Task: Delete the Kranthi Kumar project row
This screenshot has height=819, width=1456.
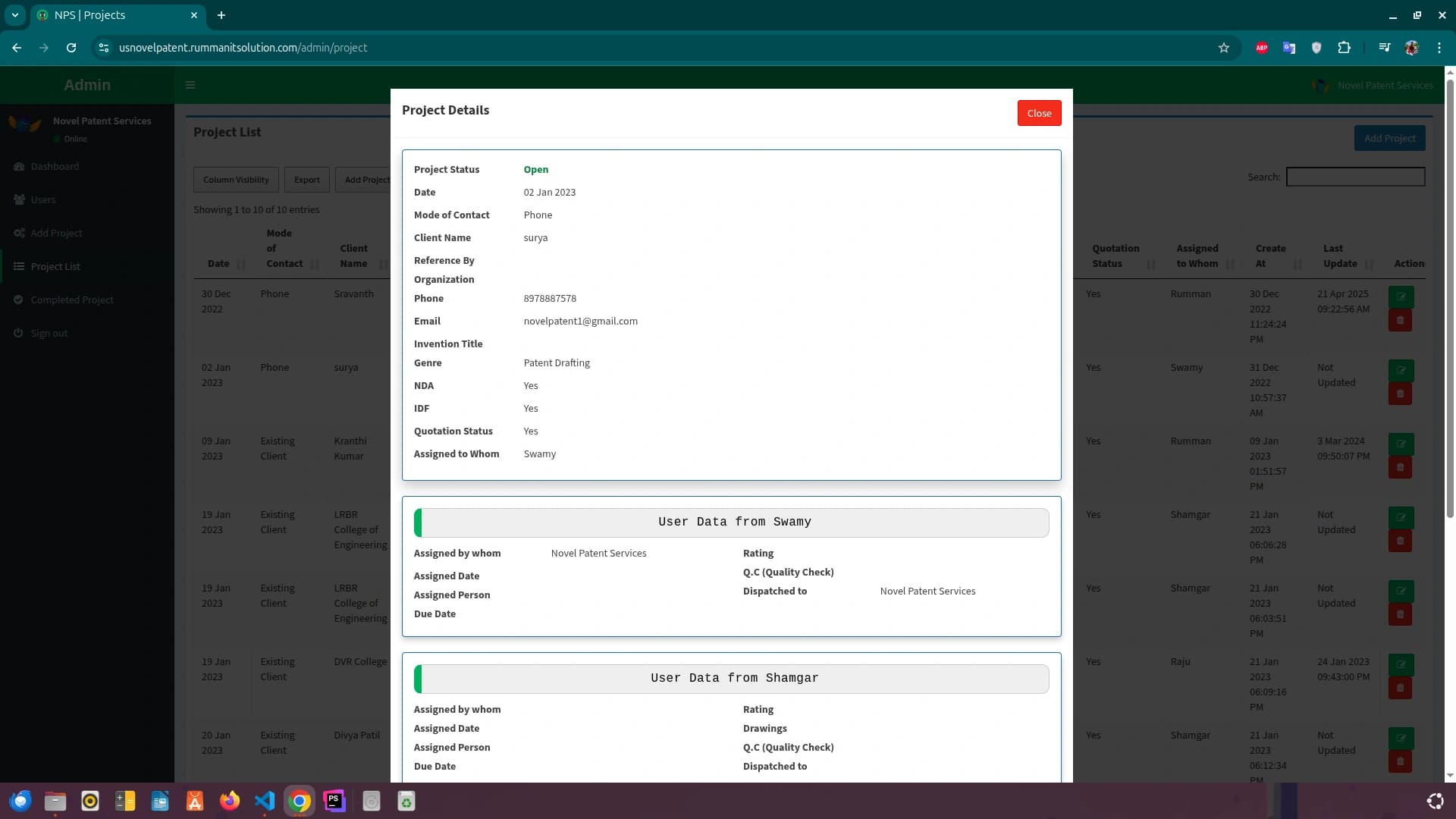Action: coord(1400,468)
